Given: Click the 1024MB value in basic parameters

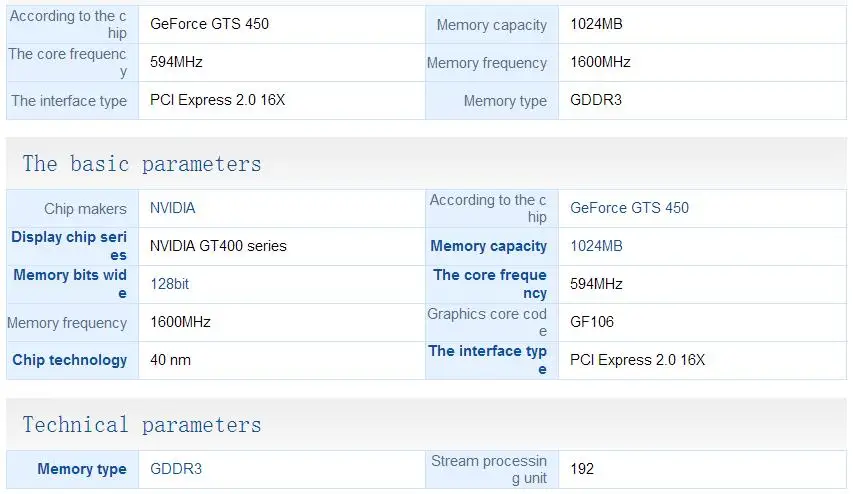Looking at the screenshot, I should [596, 246].
